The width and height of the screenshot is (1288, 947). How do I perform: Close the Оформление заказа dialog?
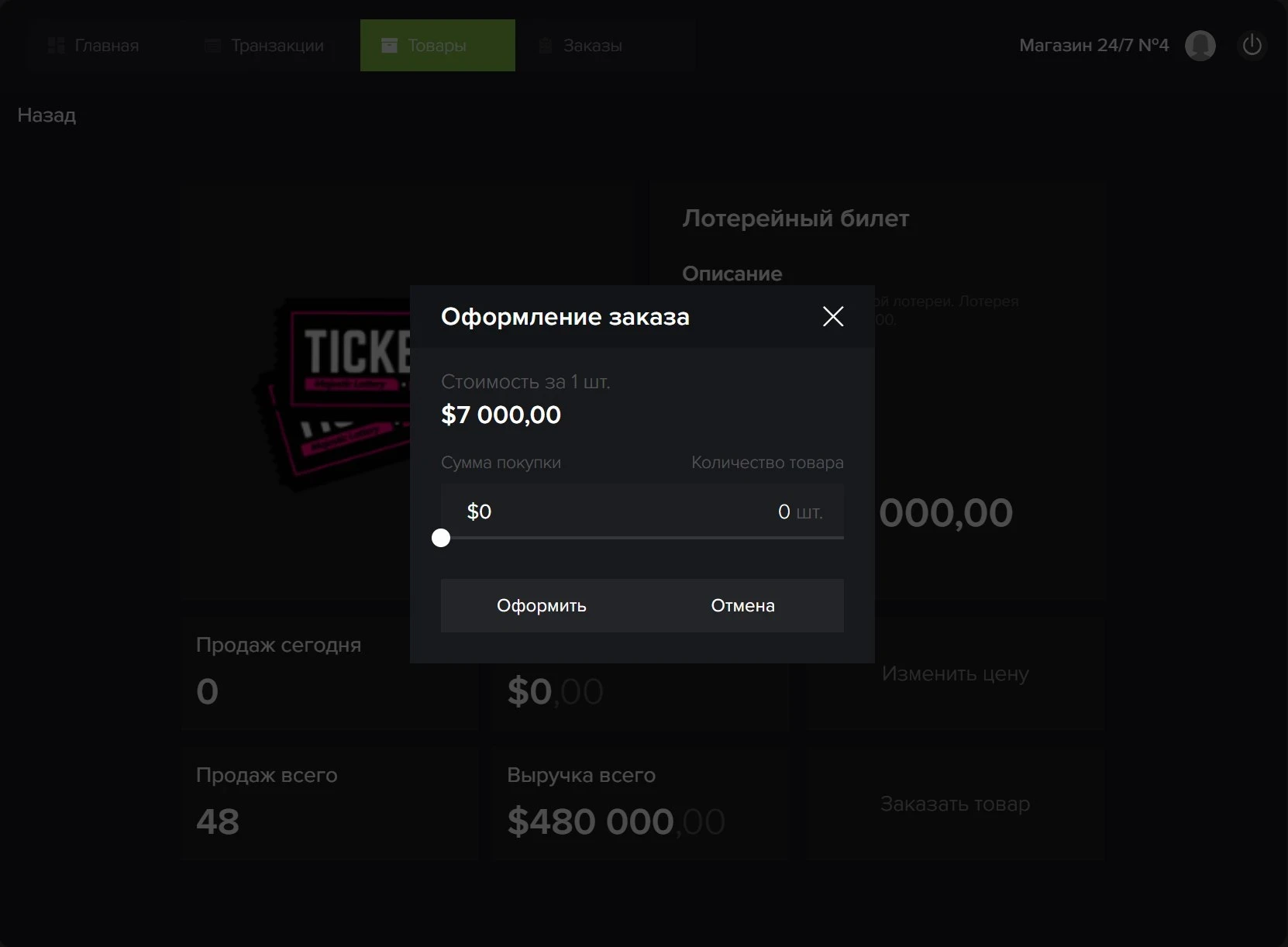pos(833,316)
